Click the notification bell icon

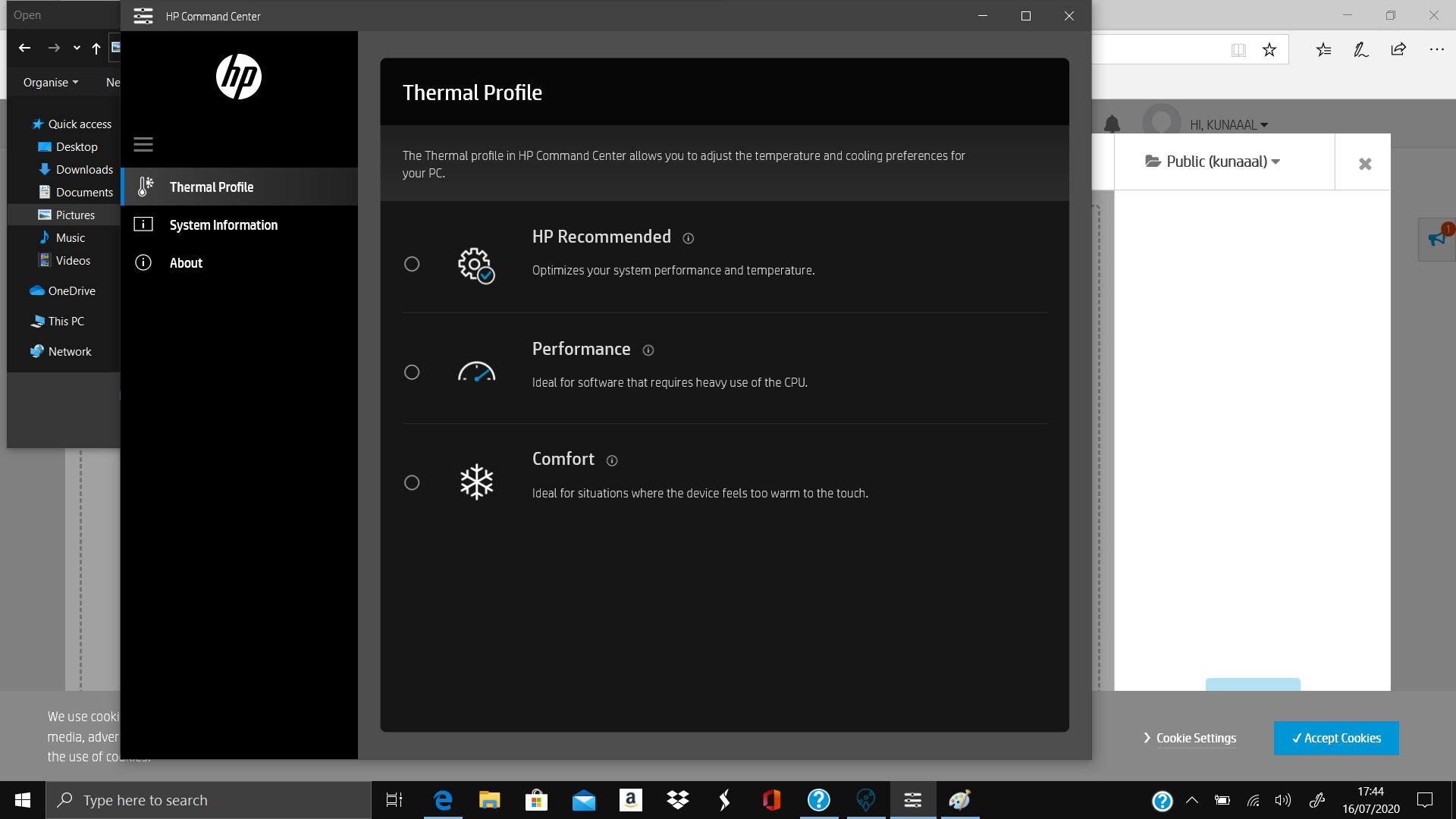[1112, 124]
